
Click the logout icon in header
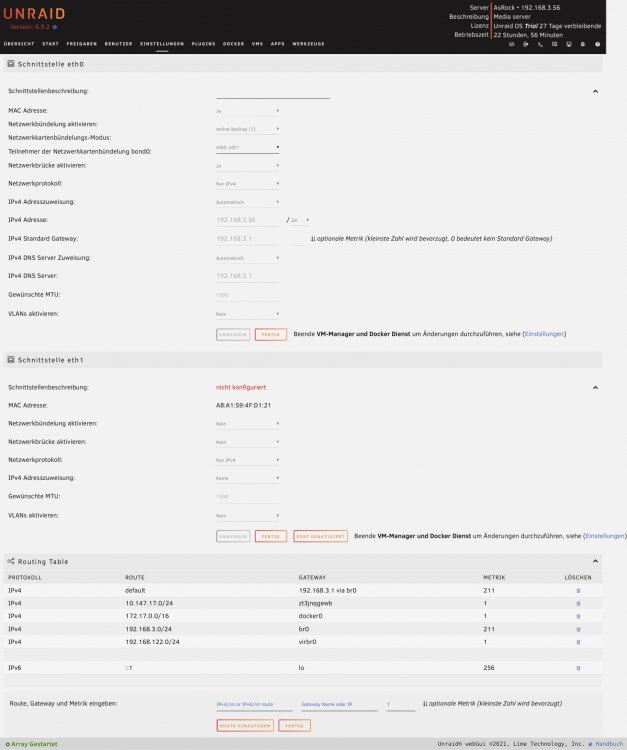point(526,44)
